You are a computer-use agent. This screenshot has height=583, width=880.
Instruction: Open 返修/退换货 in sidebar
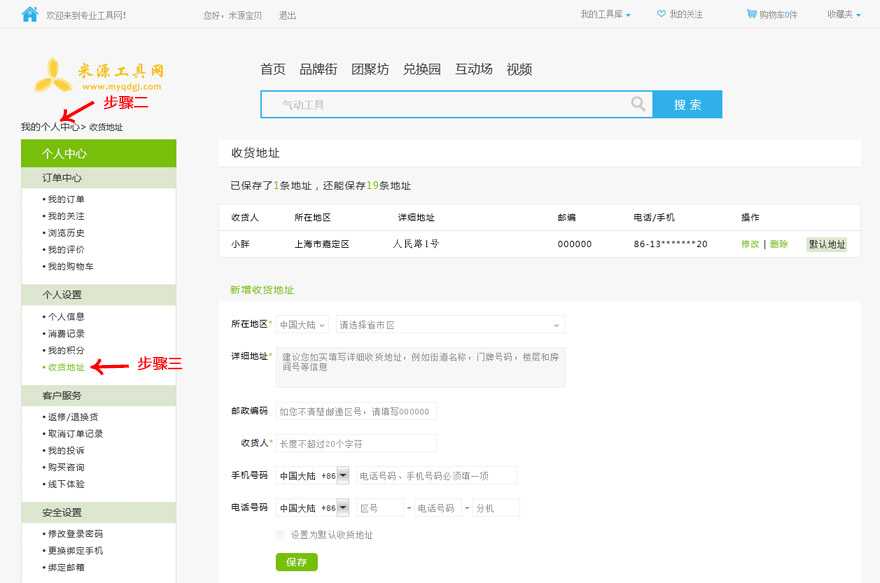[x=73, y=417]
